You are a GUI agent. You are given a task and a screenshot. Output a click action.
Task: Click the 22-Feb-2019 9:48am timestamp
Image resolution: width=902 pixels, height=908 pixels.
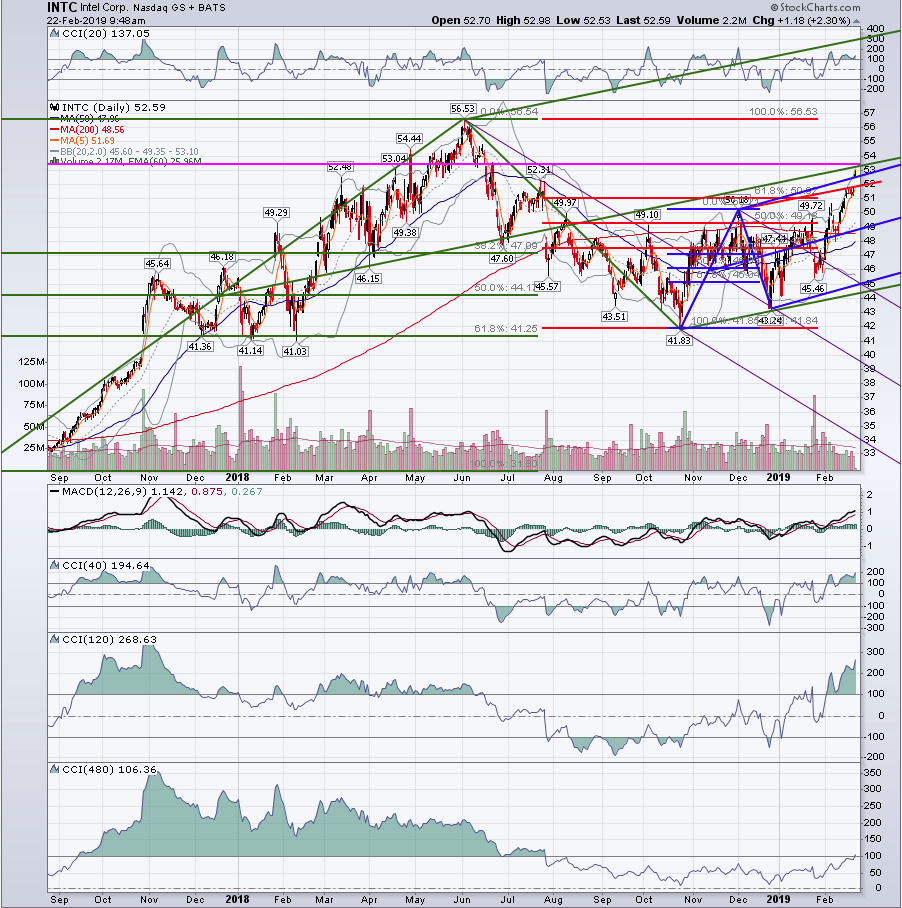(x=96, y=20)
